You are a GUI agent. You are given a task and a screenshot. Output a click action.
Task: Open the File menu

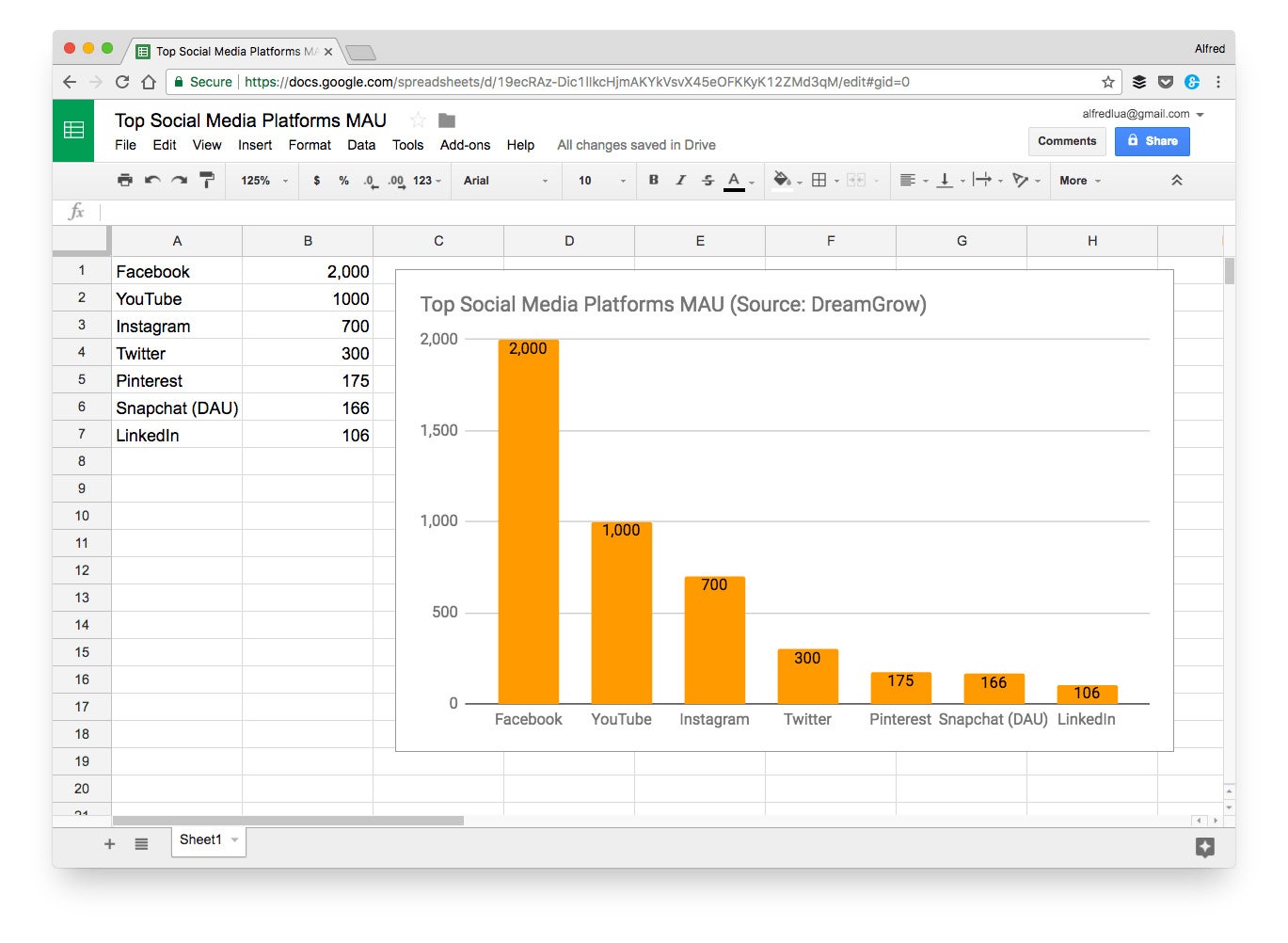point(125,145)
